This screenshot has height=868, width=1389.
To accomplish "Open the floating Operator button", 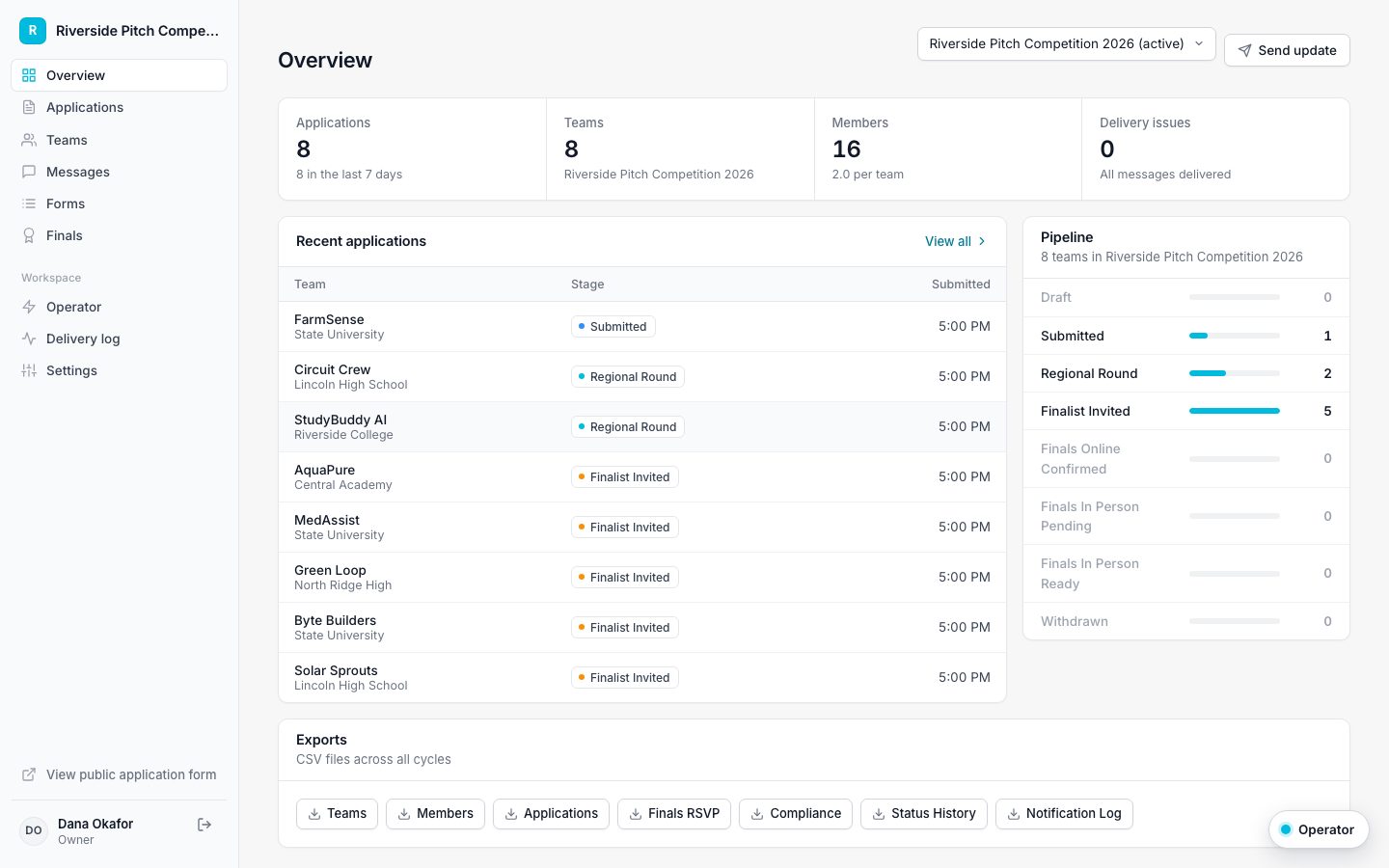I will click(1318, 829).
